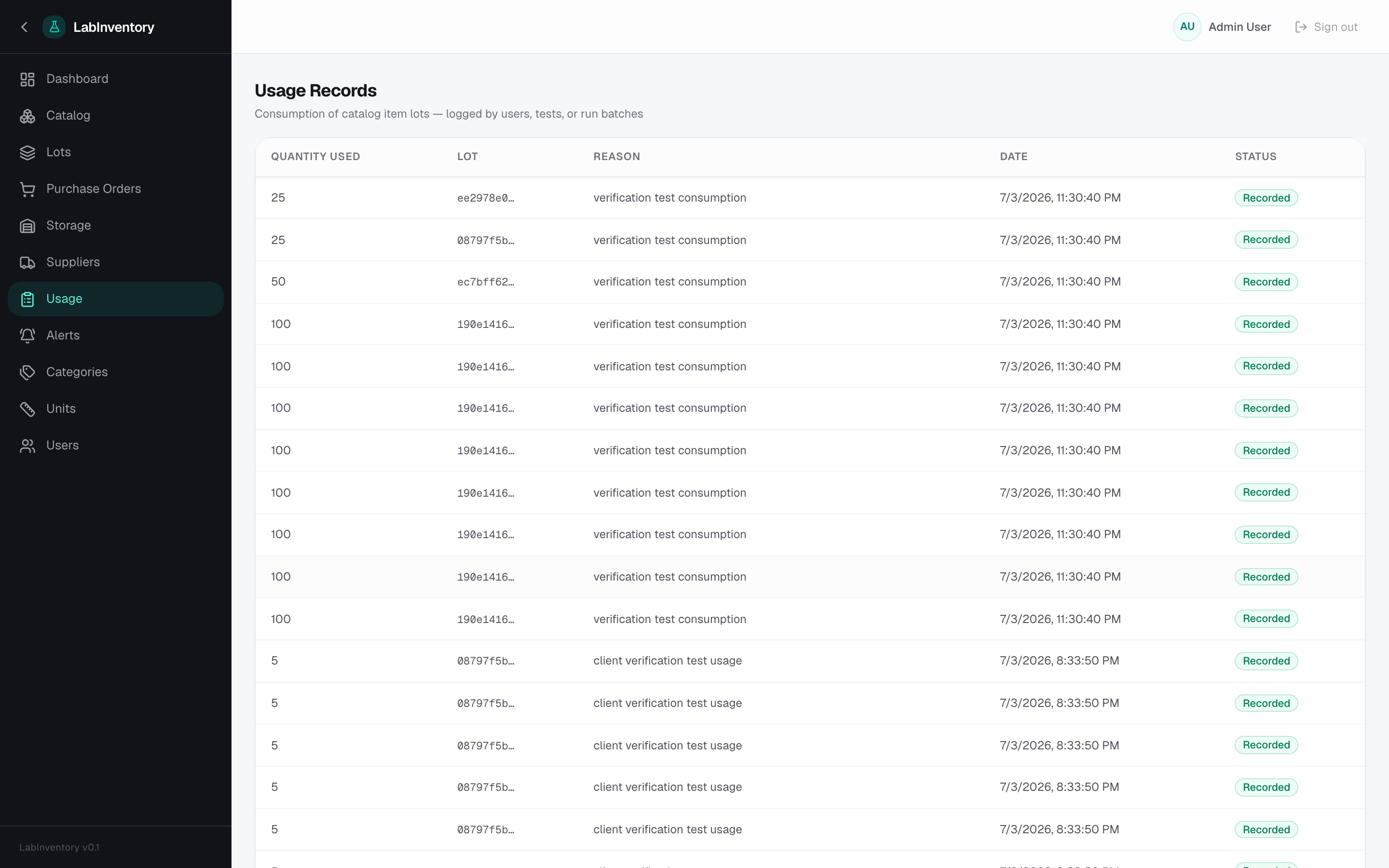Open Units page
Image resolution: width=1389 pixels, height=868 pixels.
(115, 409)
